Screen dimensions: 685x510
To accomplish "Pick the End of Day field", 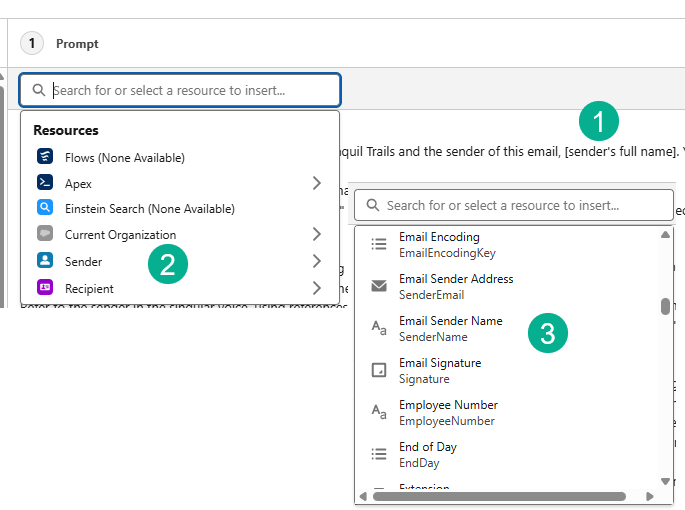I will click(x=428, y=454).
